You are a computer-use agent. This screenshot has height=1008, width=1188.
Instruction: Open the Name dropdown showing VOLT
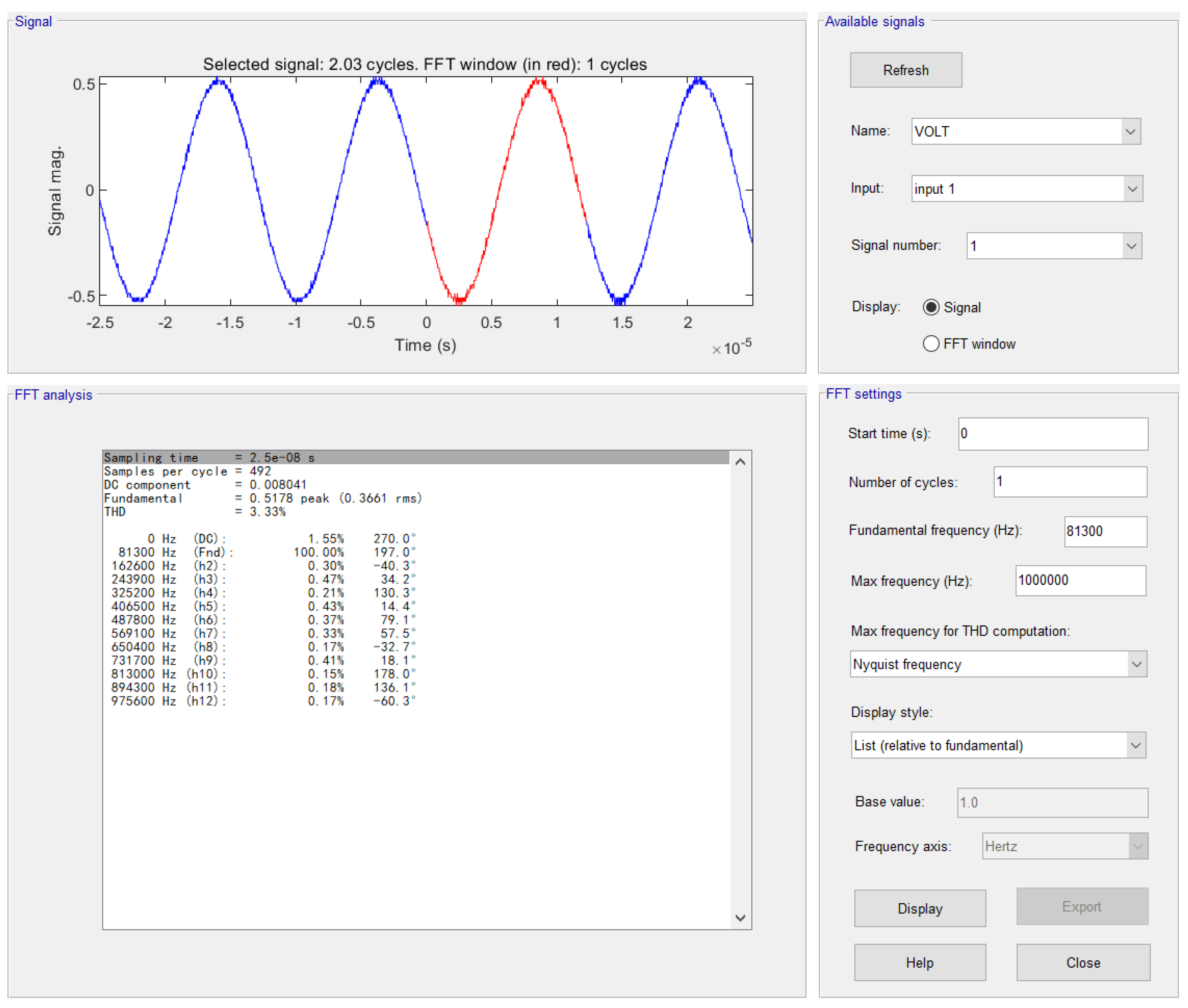[x=1026, y=131]
